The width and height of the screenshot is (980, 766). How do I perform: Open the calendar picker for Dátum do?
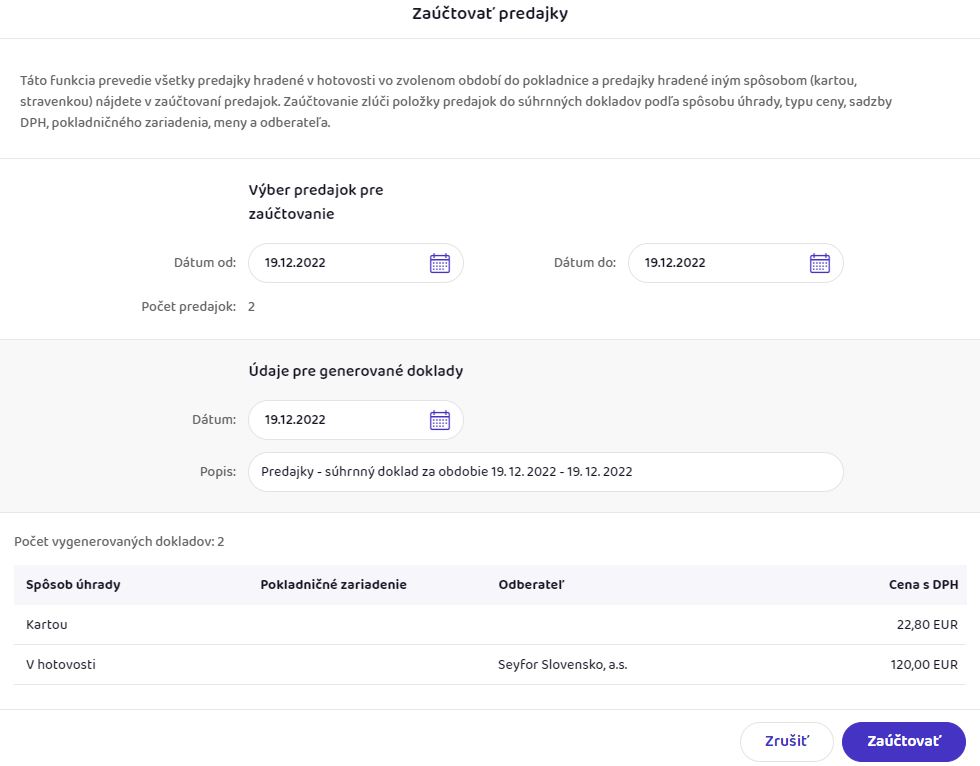tap(820, 263)
